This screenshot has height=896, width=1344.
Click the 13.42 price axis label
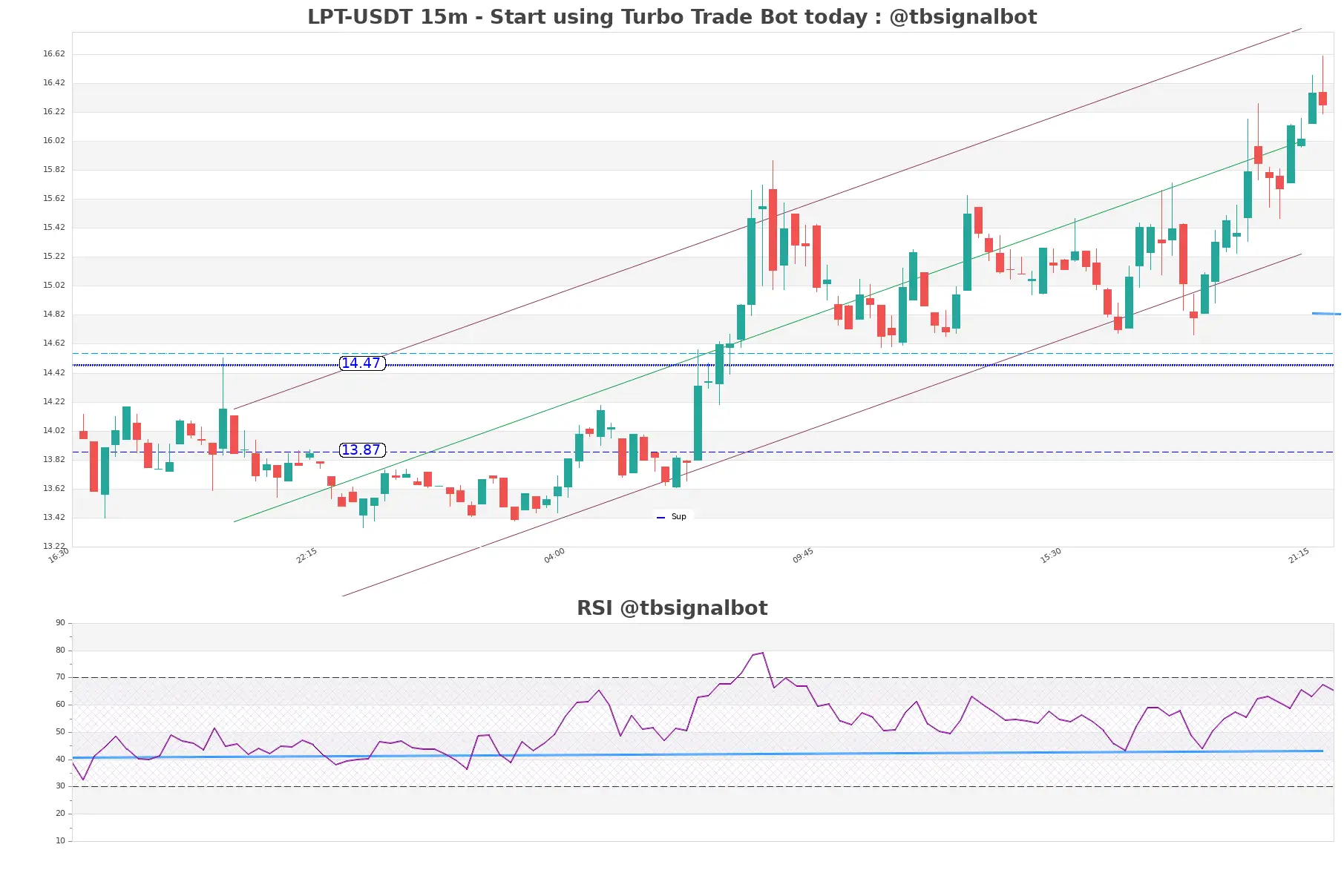53,518
